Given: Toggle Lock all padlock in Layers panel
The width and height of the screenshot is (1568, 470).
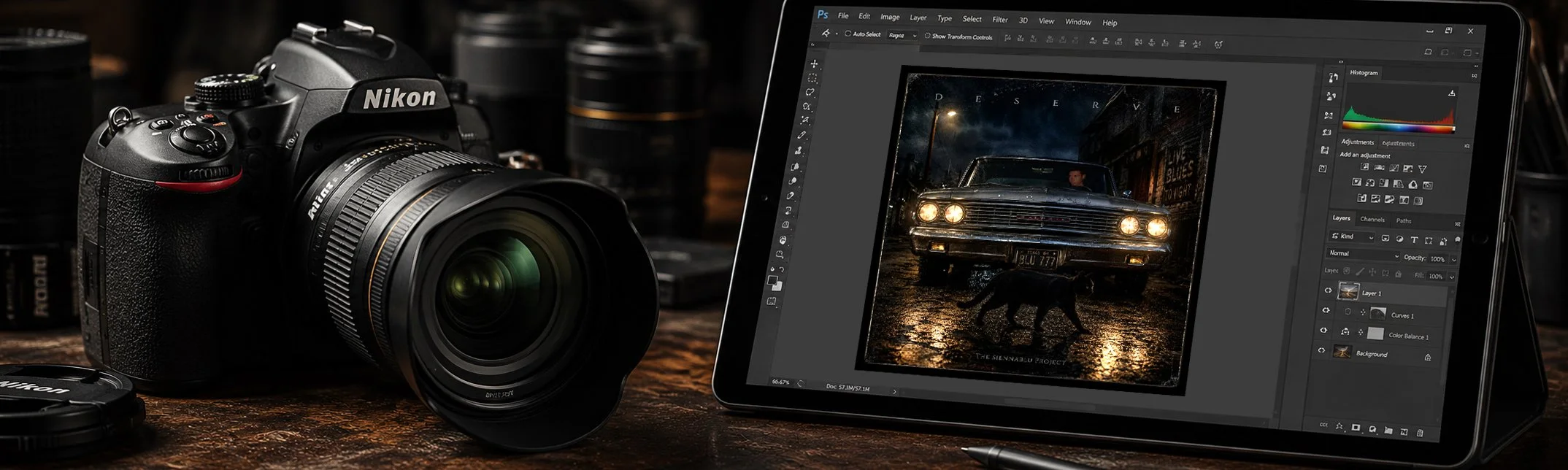Looking at the screenshot, I should point(1398,274).
